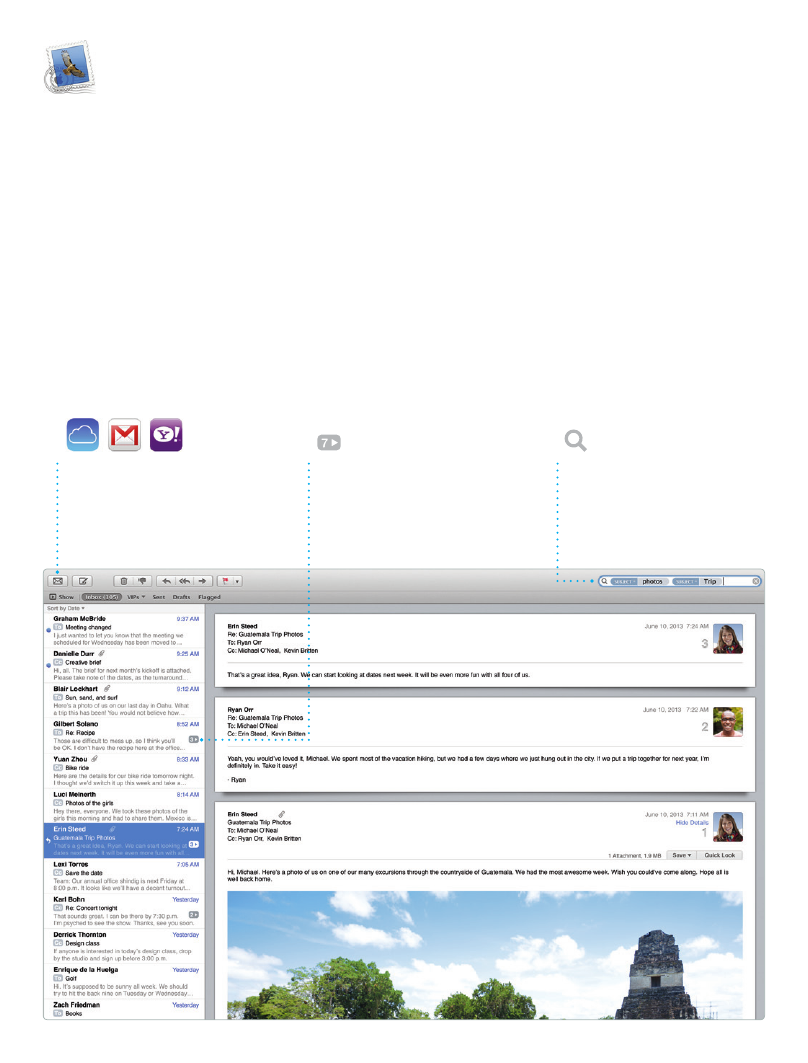808x1063 pixels.
Task: Click the Yahoo account icon
Action: [x=166, y=435]
